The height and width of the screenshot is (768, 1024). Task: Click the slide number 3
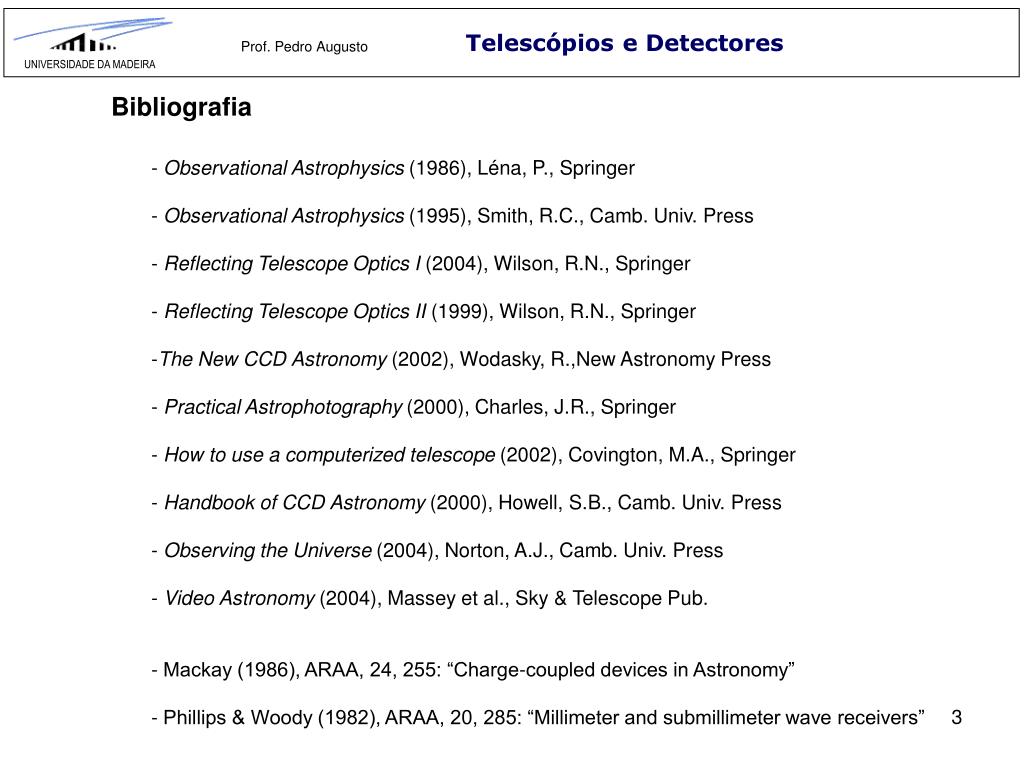point(957,718)
